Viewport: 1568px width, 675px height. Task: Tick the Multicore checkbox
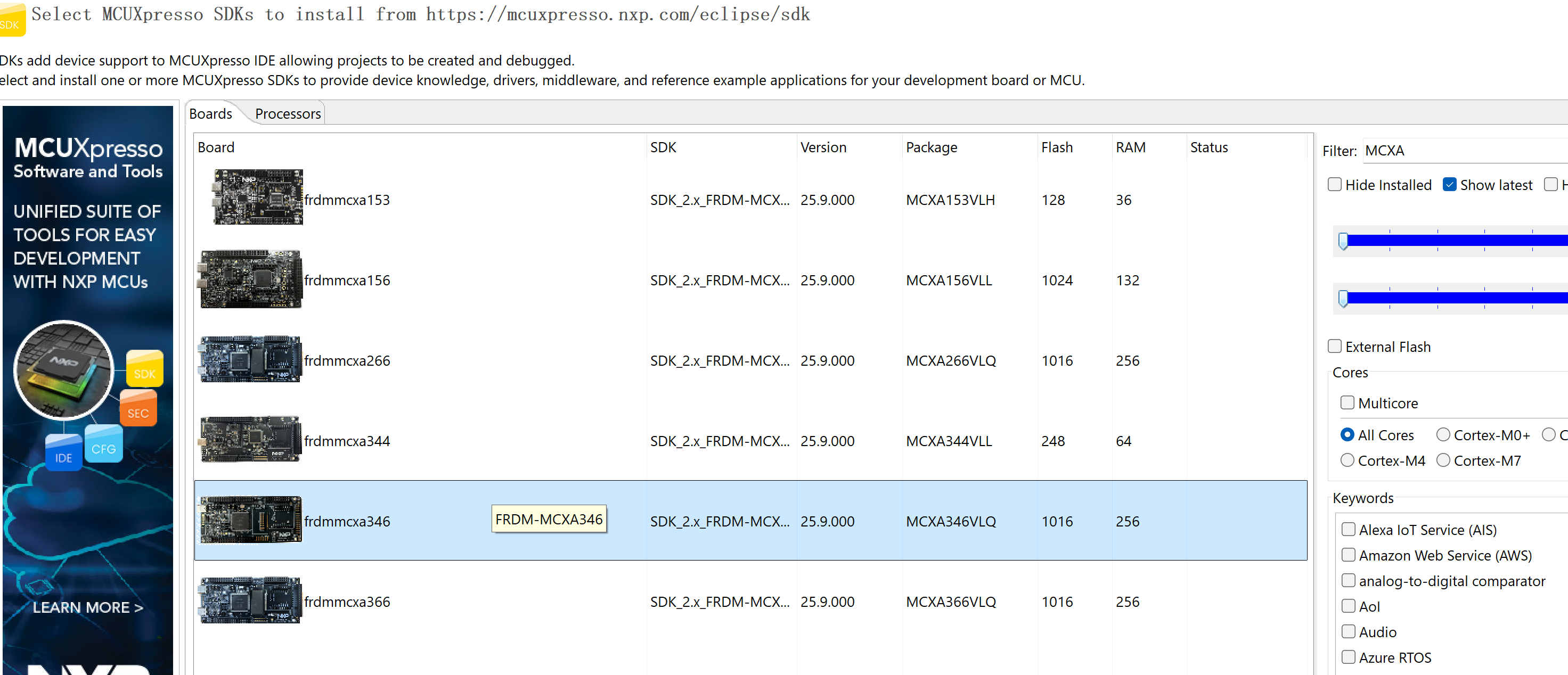coord(1347,403)
